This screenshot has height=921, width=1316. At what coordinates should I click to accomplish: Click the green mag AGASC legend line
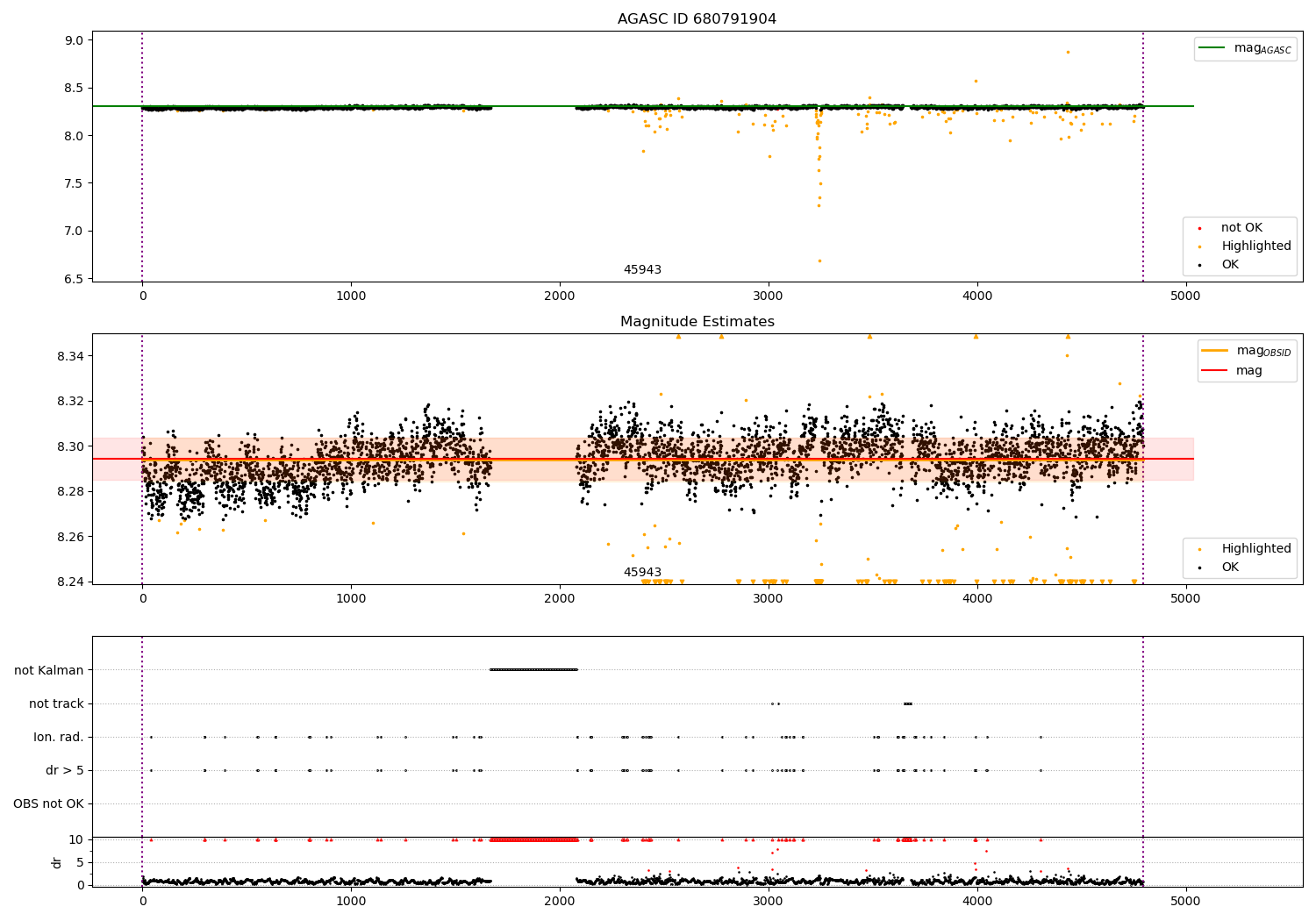click(1212, 48)
